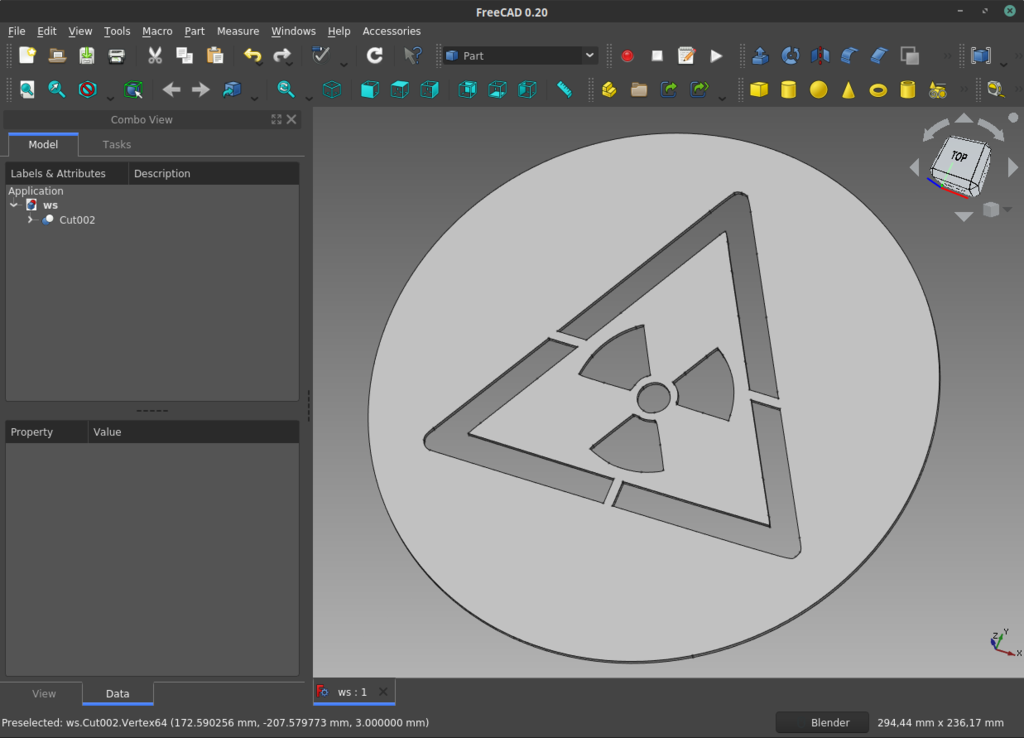Redo the last undone action
Screen dimensions: 1024x738
[x=281, y=56]
